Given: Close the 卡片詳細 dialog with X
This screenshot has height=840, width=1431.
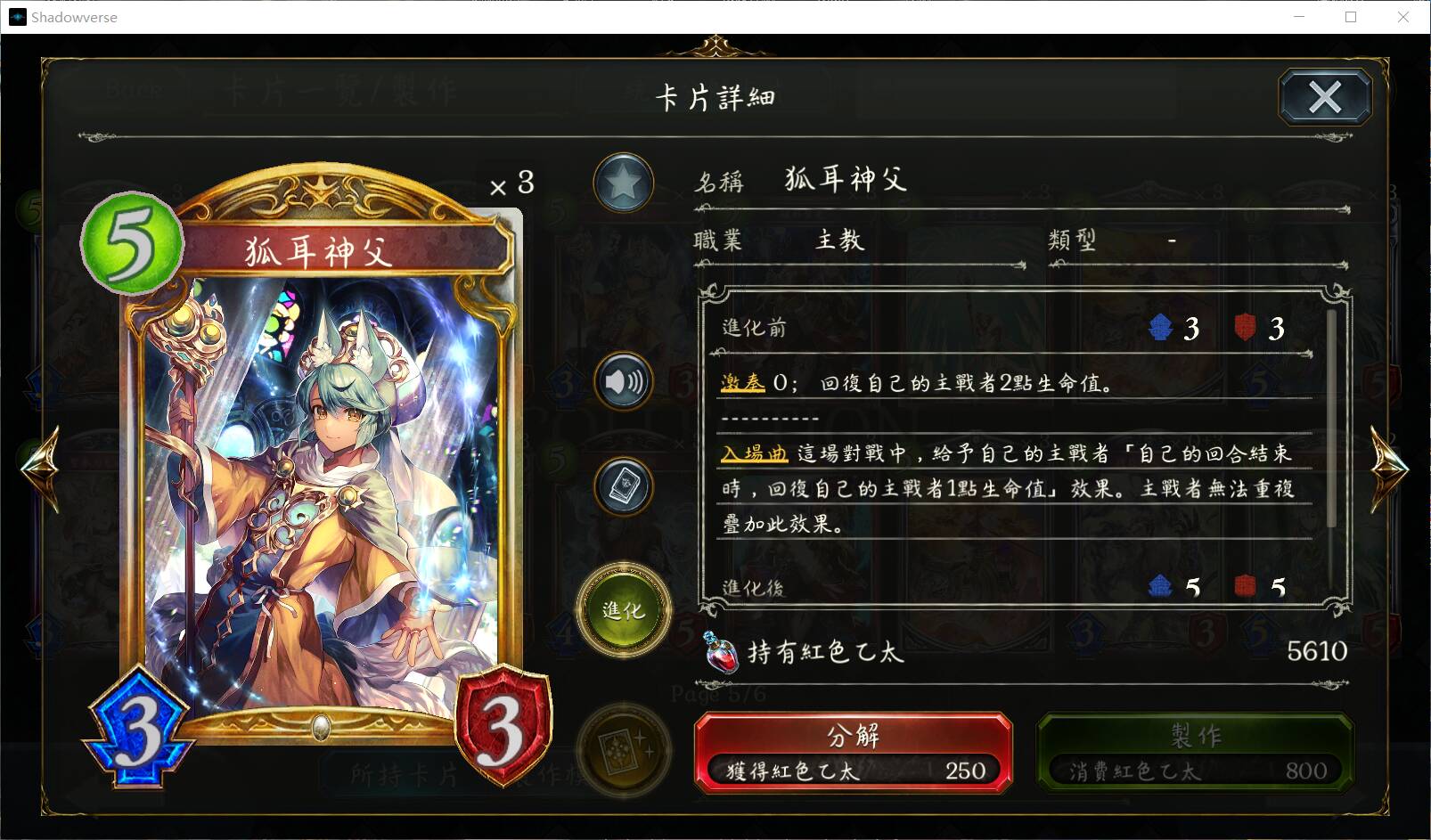Looking at the screenshot, I should point(1325,97).
